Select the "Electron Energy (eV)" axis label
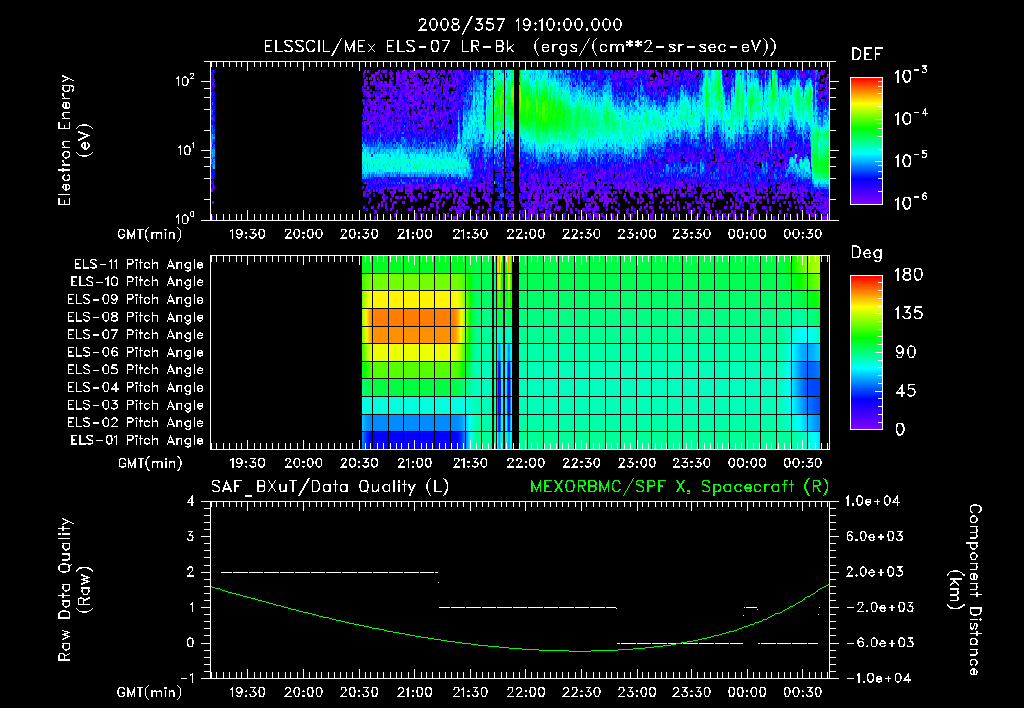Image resolution: width=1024 pixels, height=708 pixels. pos(74,140)
